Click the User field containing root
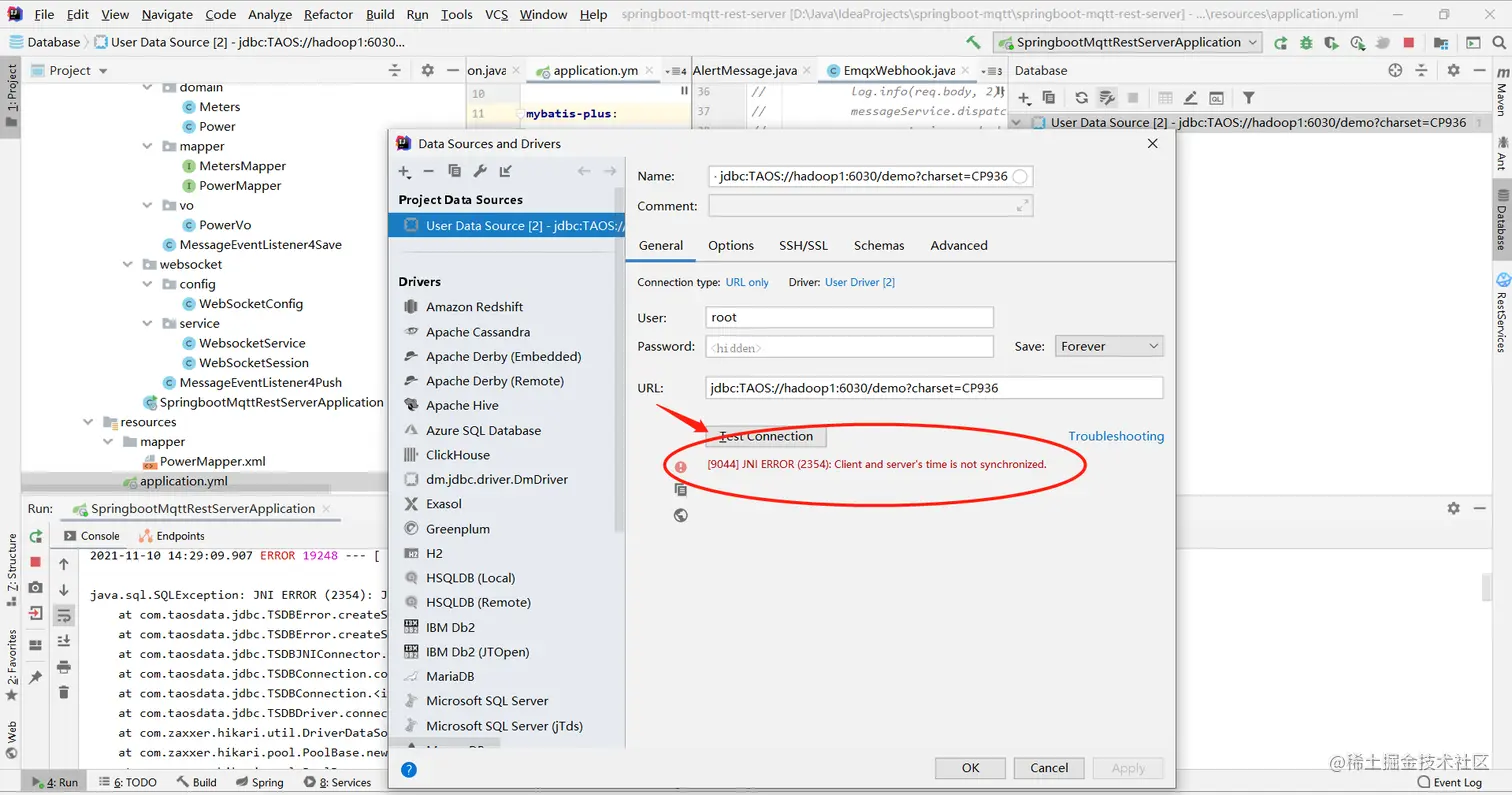The height and width of the screenshot is (795, 1512). tap(849, 317)
